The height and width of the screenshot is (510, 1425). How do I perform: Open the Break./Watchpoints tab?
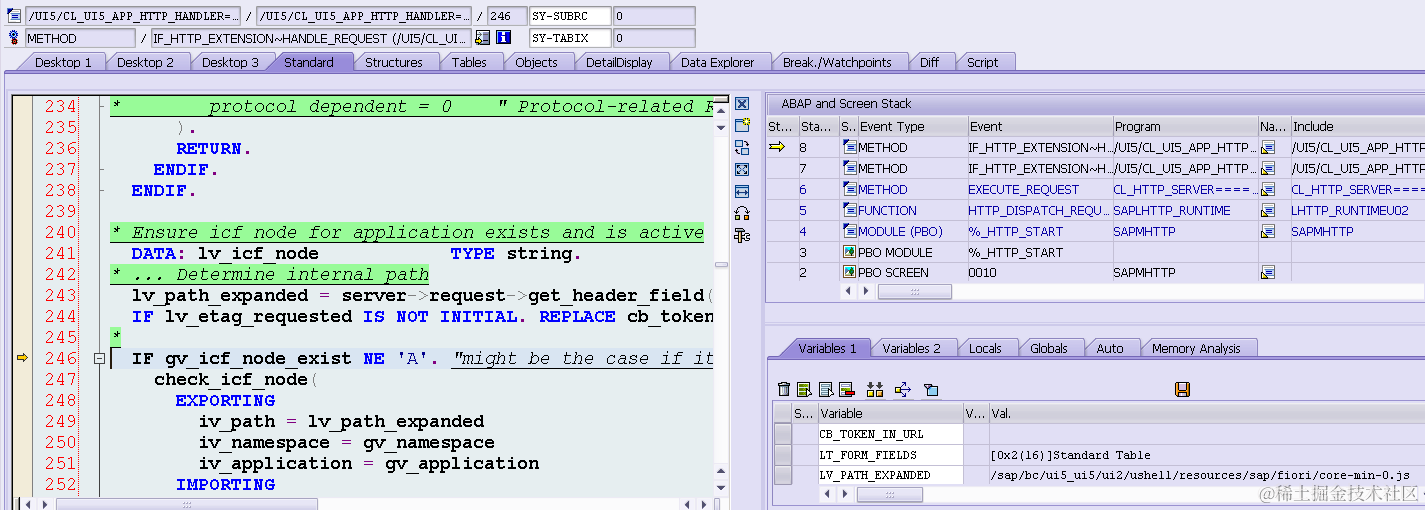(x=837, y=62)
